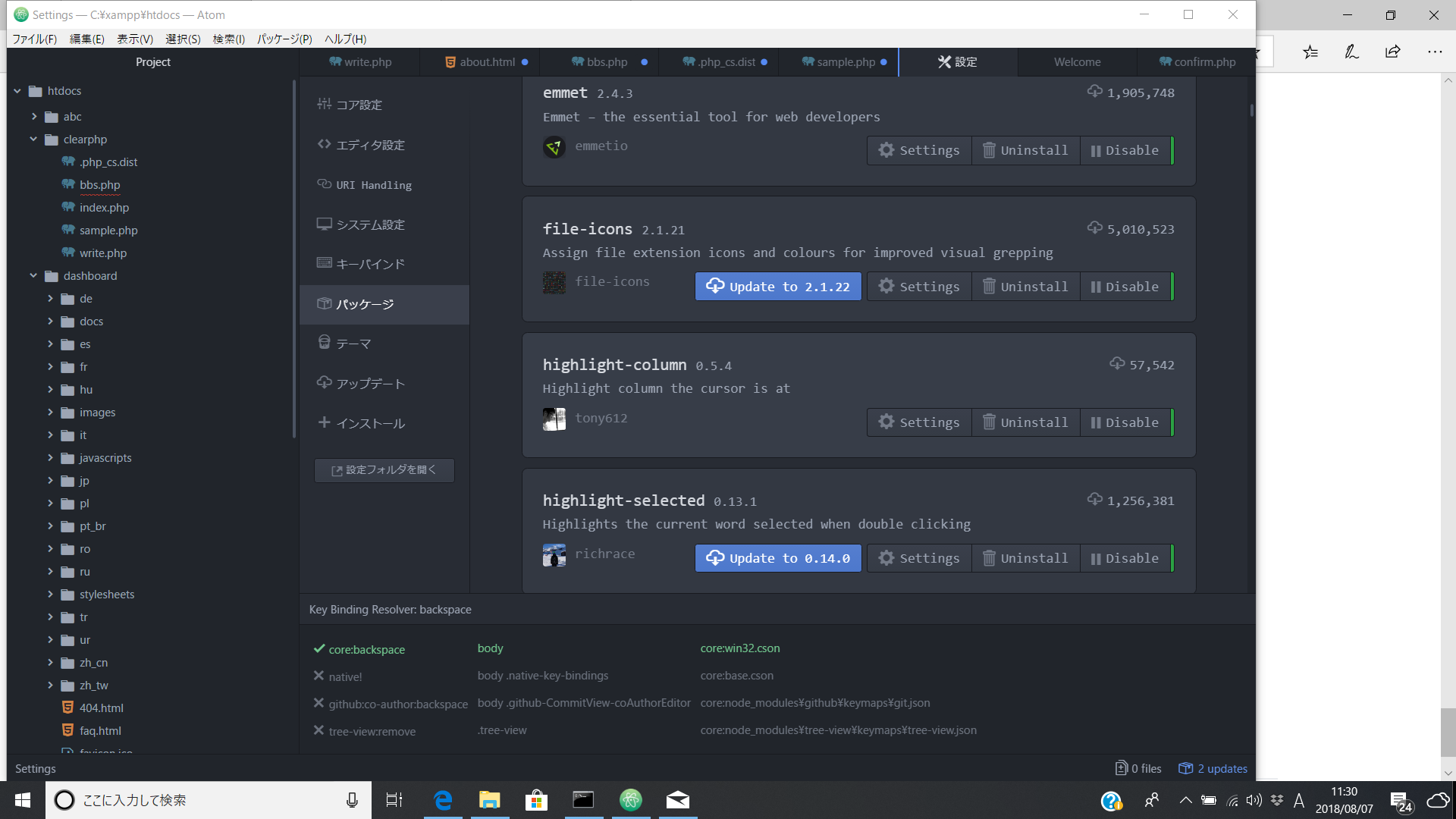1456x819 pixels.
Task: Open URI Handling settings
Action: point(373,184)
